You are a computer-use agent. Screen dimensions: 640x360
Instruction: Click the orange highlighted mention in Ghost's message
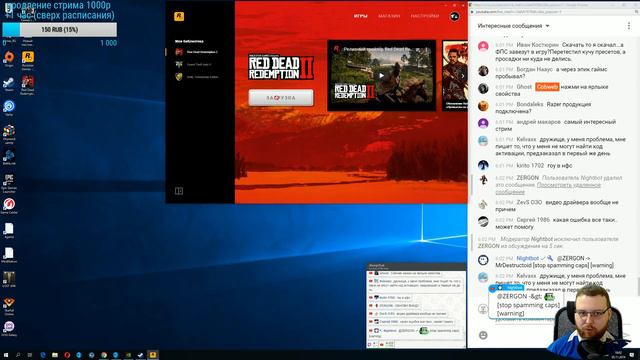point(547,87)
